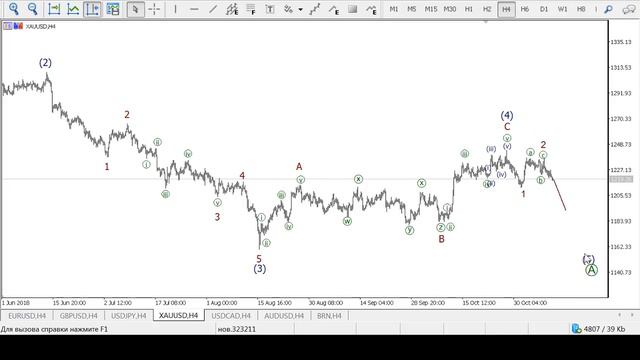640x360 pixels.
Task: Click the circled green A label
Action: point(591,270)
